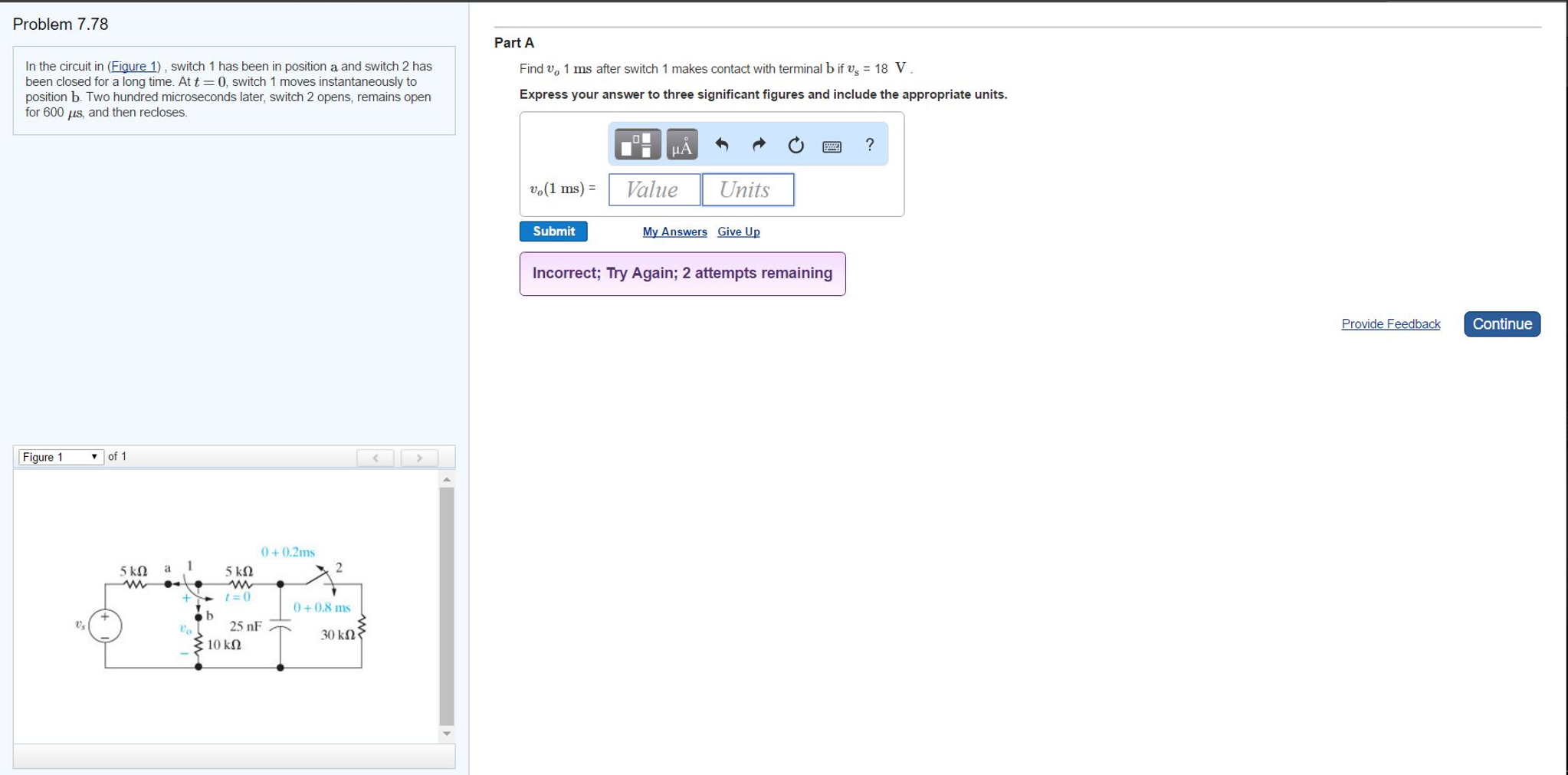Screen dimensions: 1568x775
Task: Open My Answers link
Action: (674, 232)
